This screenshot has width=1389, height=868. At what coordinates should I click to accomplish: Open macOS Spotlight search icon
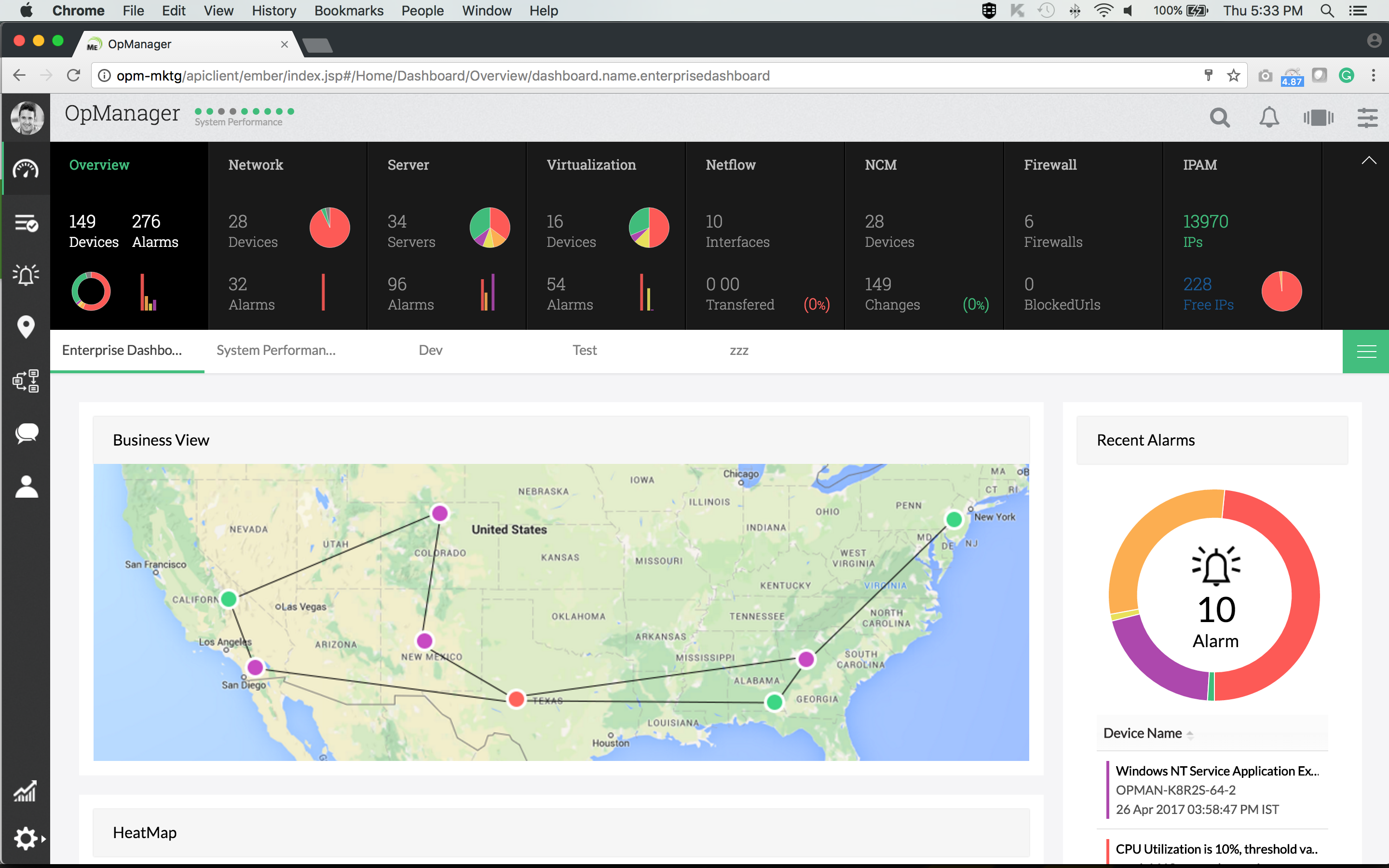click(1326, 10)
